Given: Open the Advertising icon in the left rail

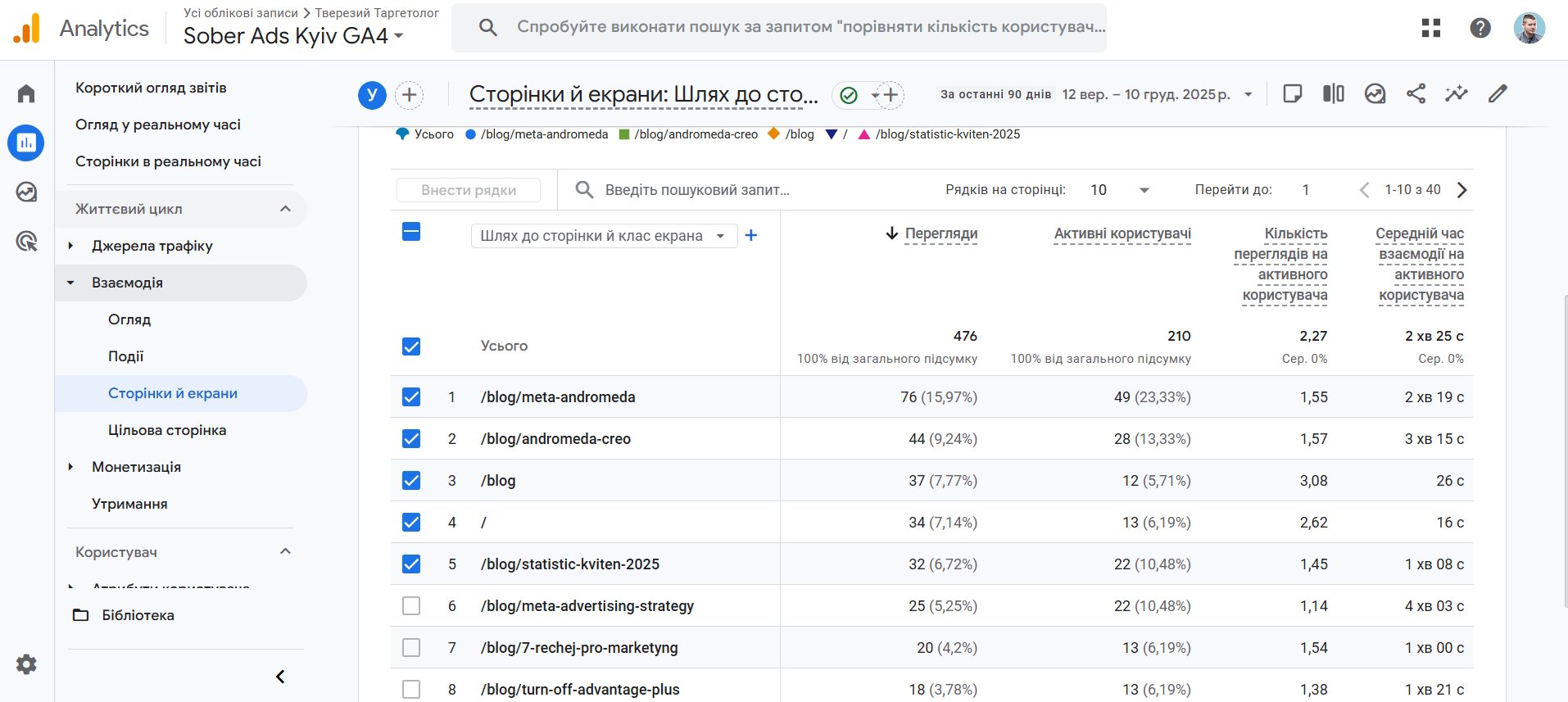Looking at the screenshot, I should coord(26,241).
